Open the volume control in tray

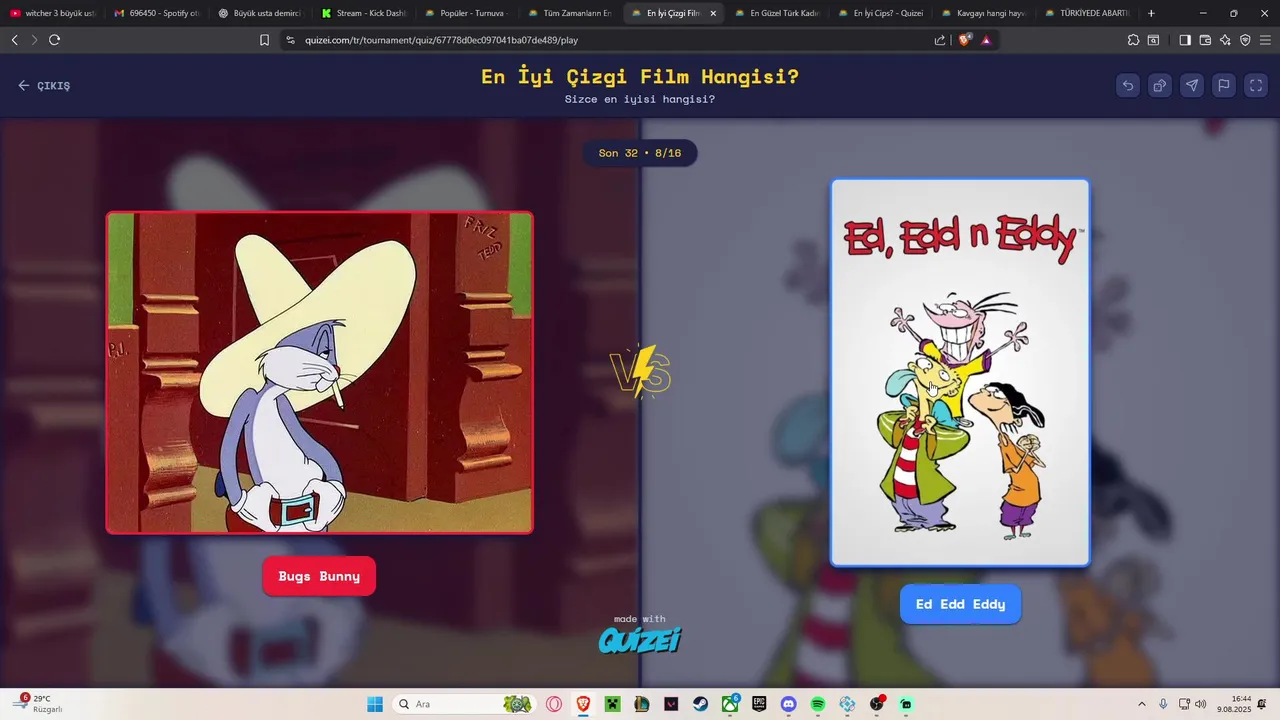[x=1201, y=704]
